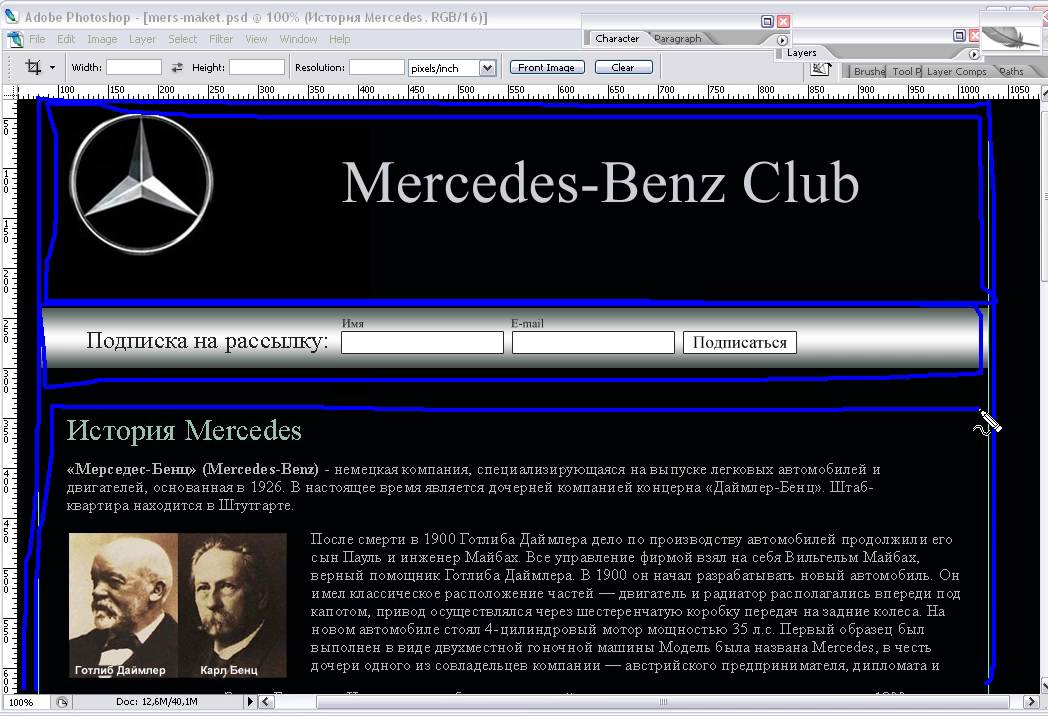The height and width of the screenshot is (716, 1048).
Task: Open the Window menu
Action: (298, 39)
